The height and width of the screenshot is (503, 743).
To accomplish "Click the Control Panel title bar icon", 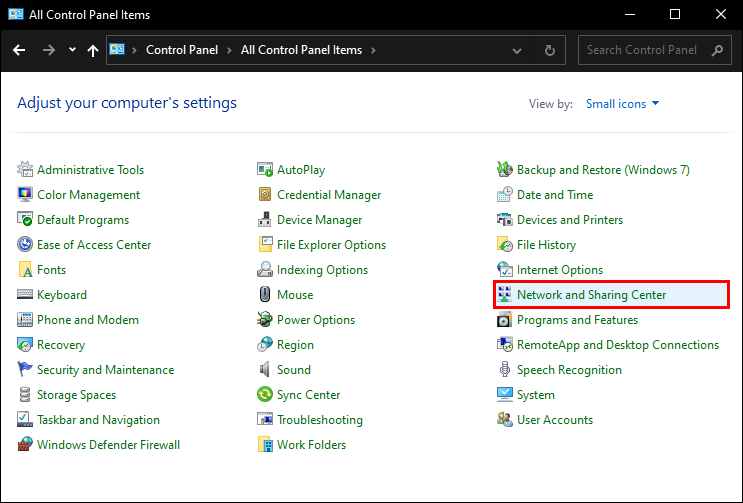I will 16,14.
